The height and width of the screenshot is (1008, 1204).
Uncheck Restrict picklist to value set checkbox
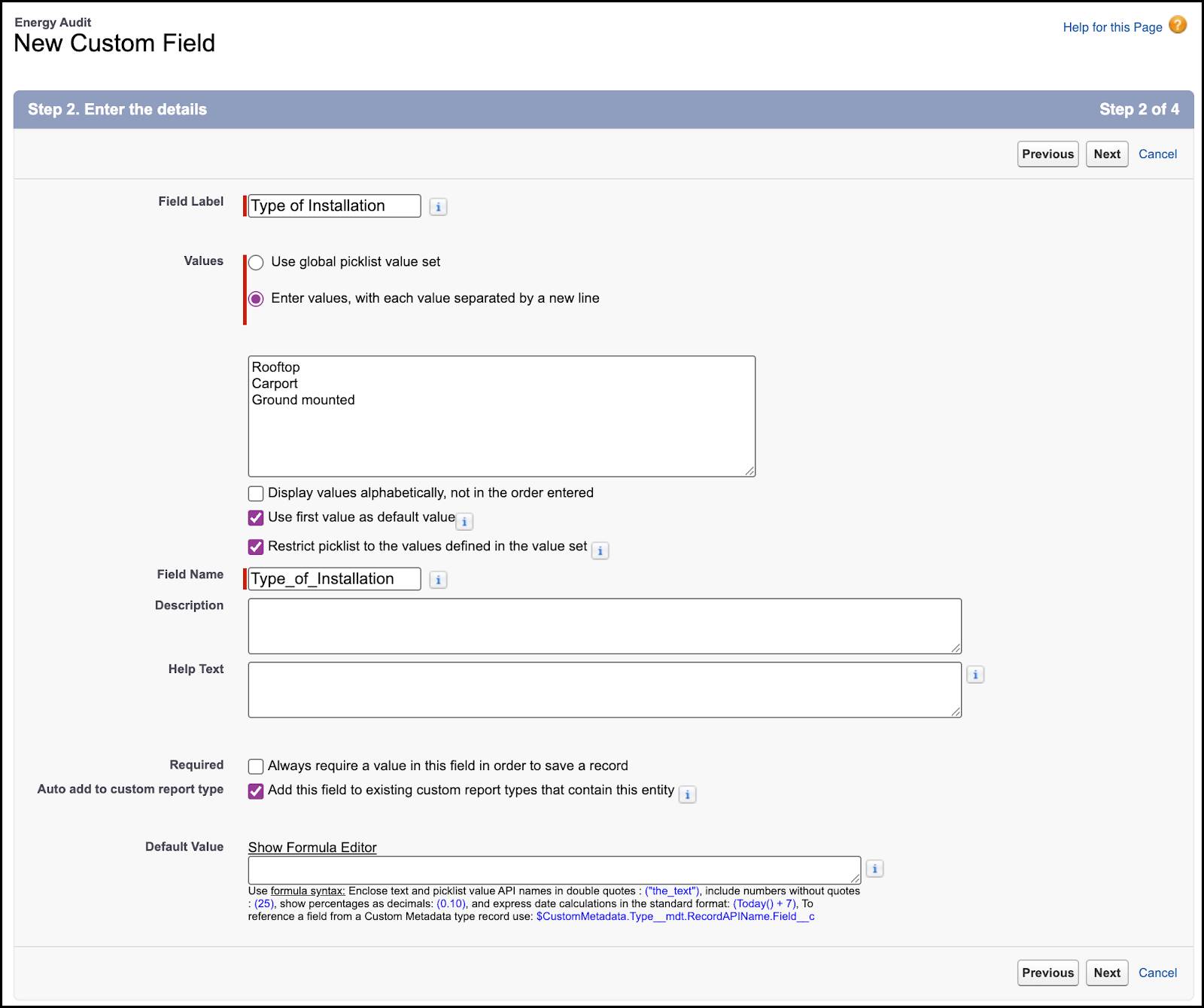click(256, 547)
